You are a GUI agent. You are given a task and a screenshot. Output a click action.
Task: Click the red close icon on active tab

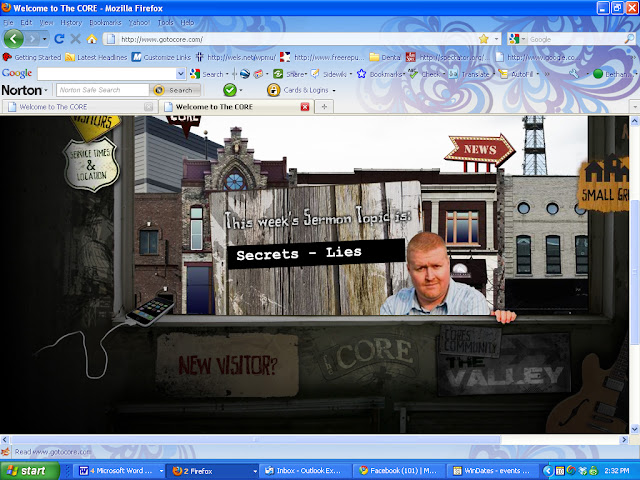304,107
